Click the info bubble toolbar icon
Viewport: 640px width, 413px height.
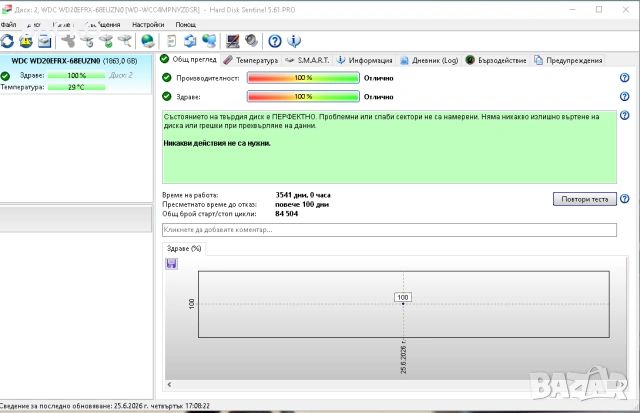tap(294, 41)
